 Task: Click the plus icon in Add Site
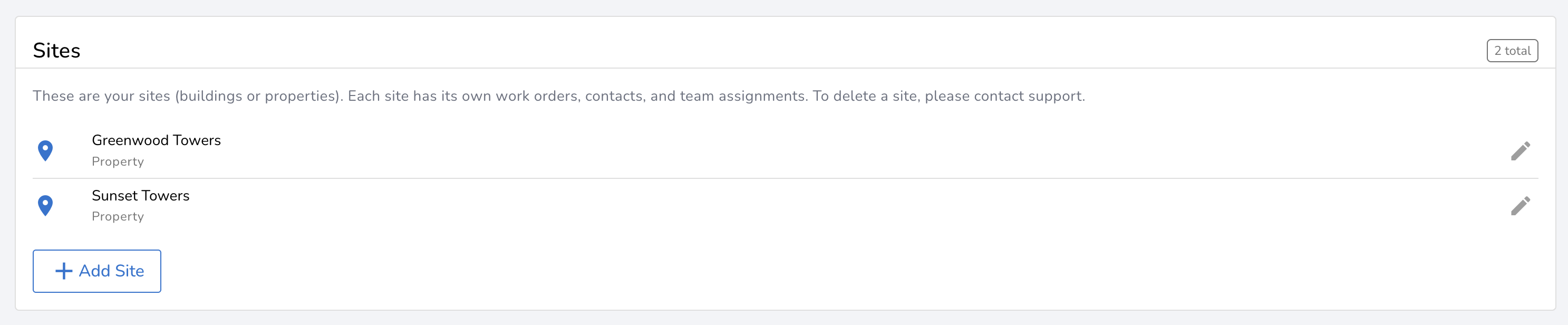(64, 271)
